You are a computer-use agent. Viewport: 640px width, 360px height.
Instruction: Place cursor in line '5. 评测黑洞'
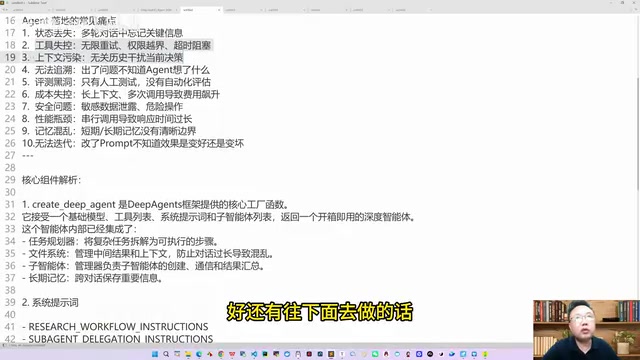coord(116,82)
